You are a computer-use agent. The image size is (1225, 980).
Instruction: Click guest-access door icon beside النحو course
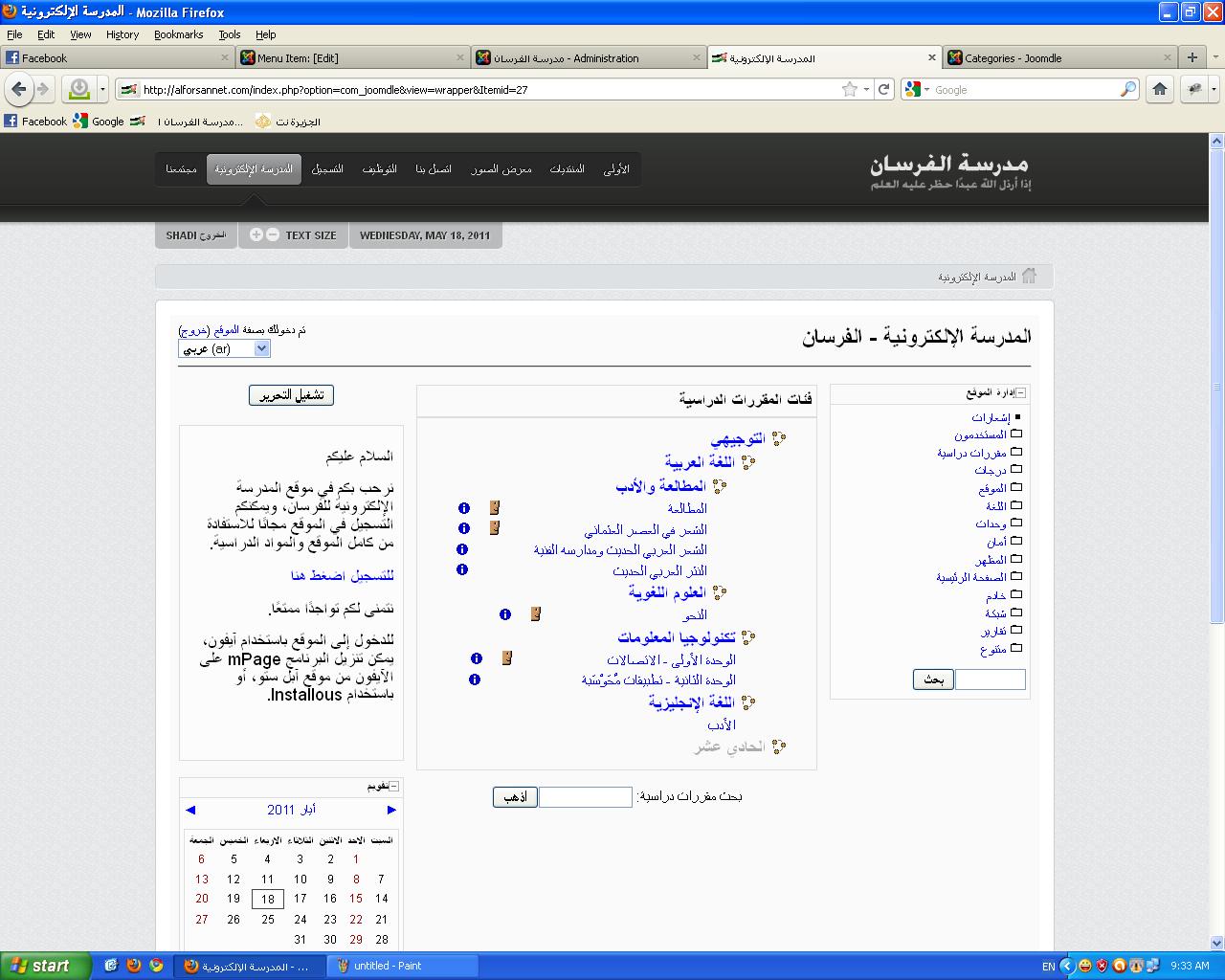click(536, 614)
